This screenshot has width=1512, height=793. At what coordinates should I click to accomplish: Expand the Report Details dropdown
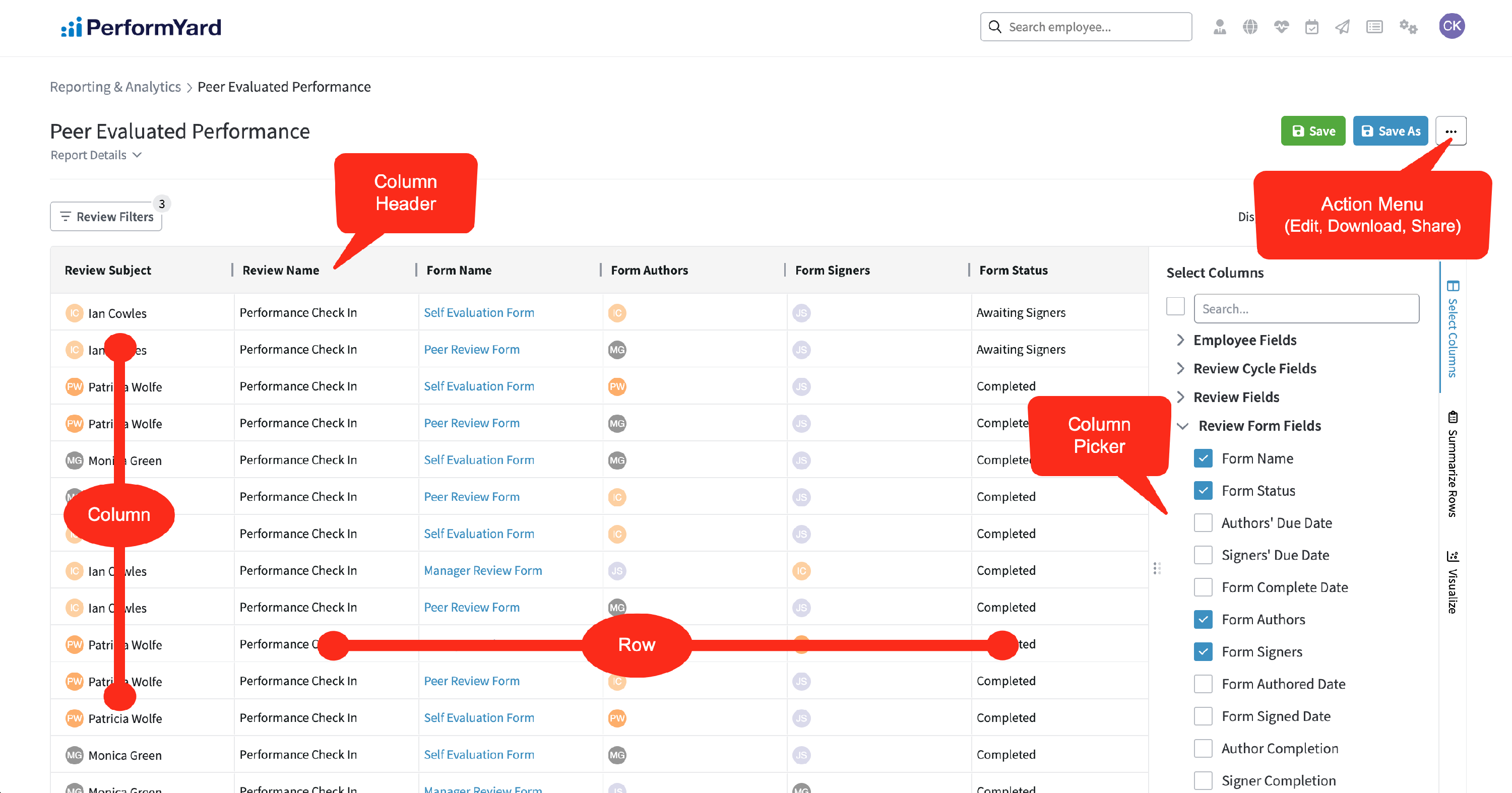pyautogui.click(x=96, y=155)
